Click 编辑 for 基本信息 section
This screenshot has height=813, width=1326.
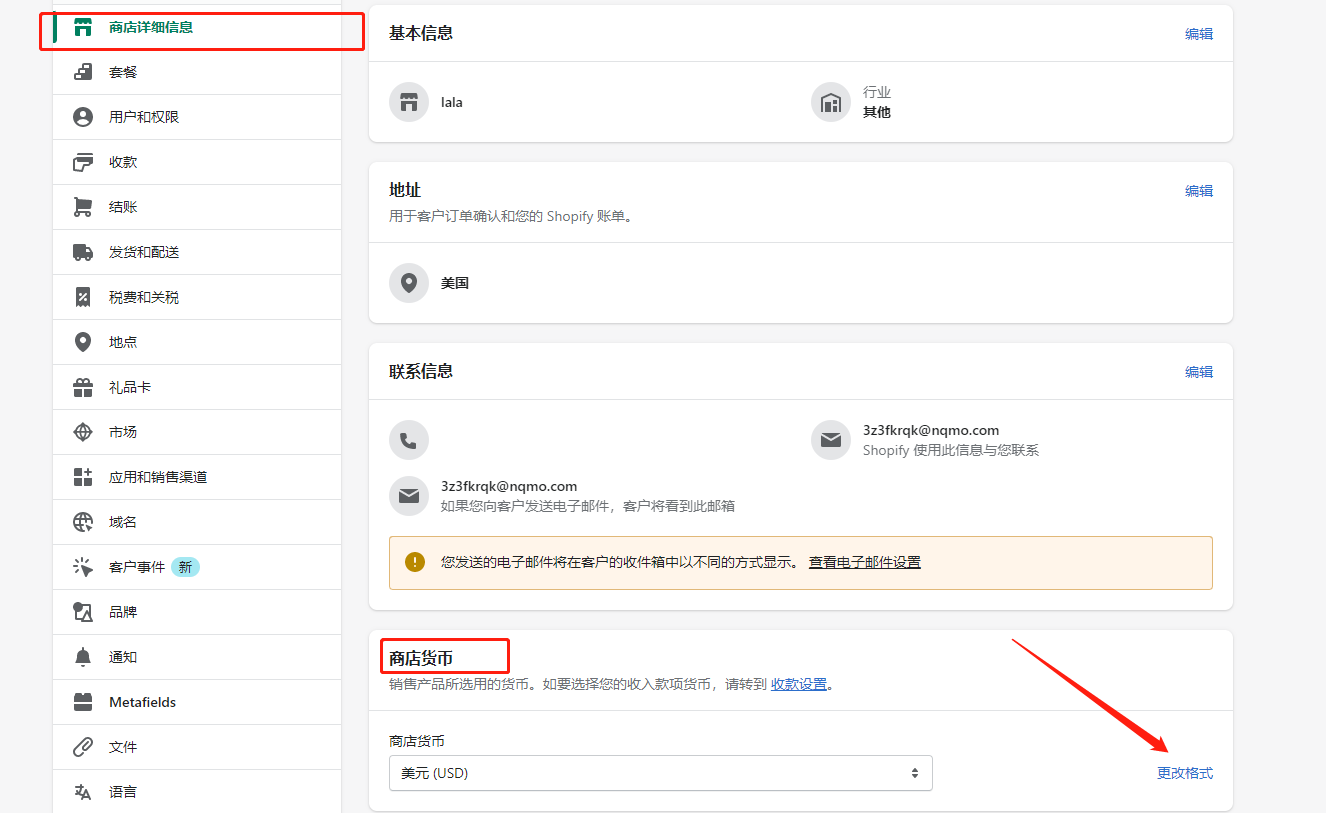click(x=1198, y=33)
